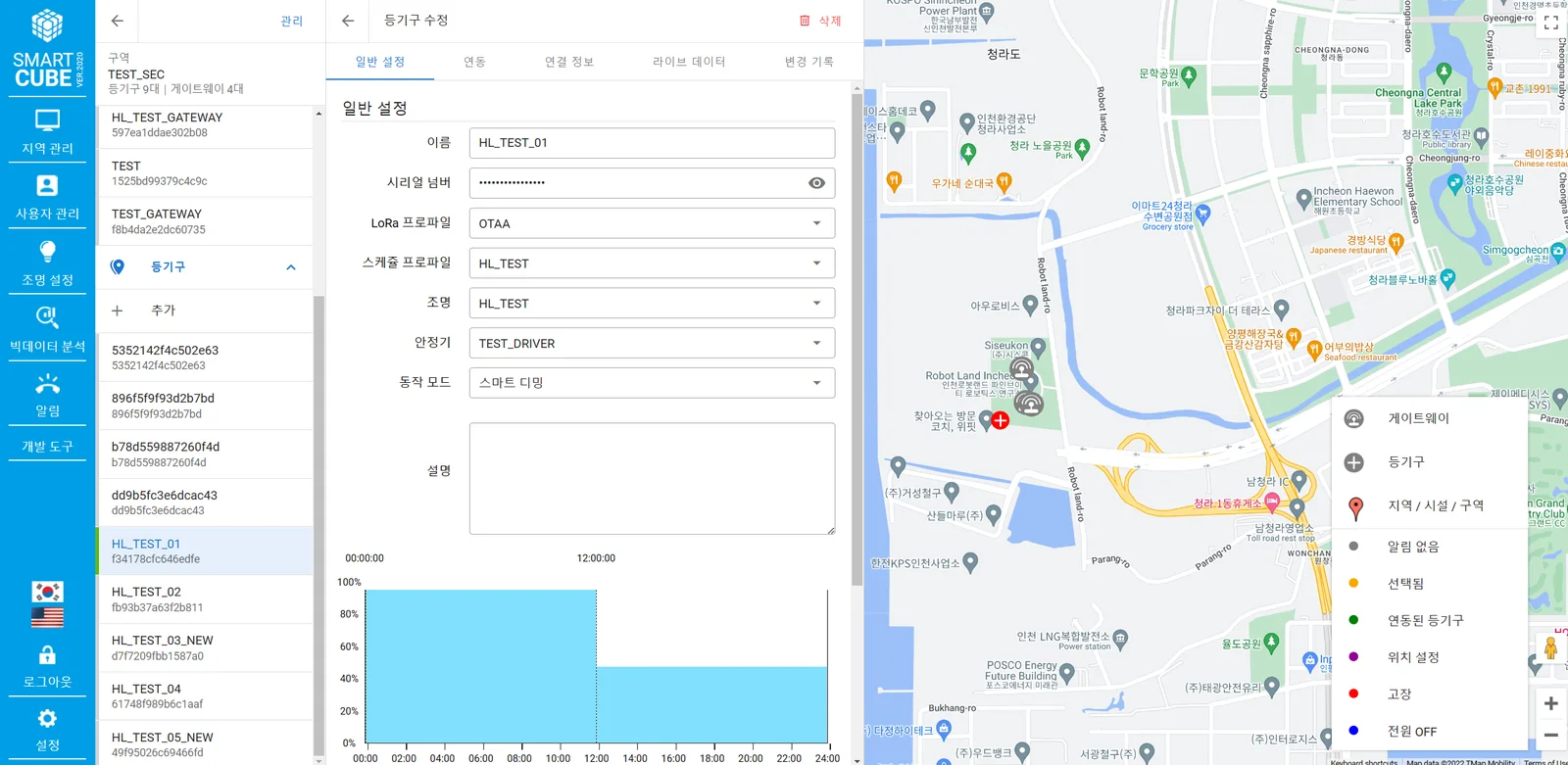The image size is (1568, 765).
Task: Switch to the 변경 기록 tab
Action: coord(808,61)
